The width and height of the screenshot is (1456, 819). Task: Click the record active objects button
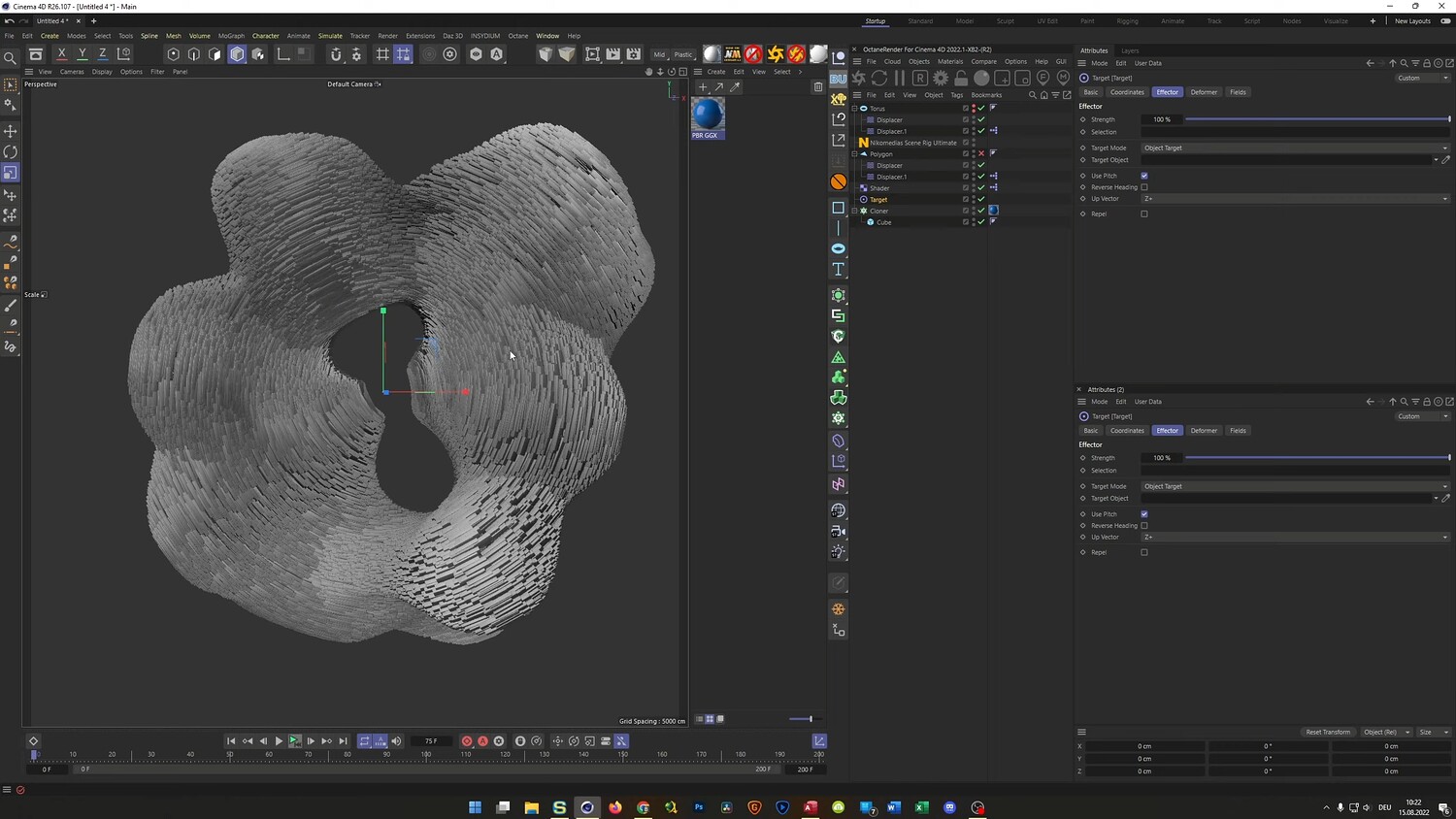click(x=467, y=741)
